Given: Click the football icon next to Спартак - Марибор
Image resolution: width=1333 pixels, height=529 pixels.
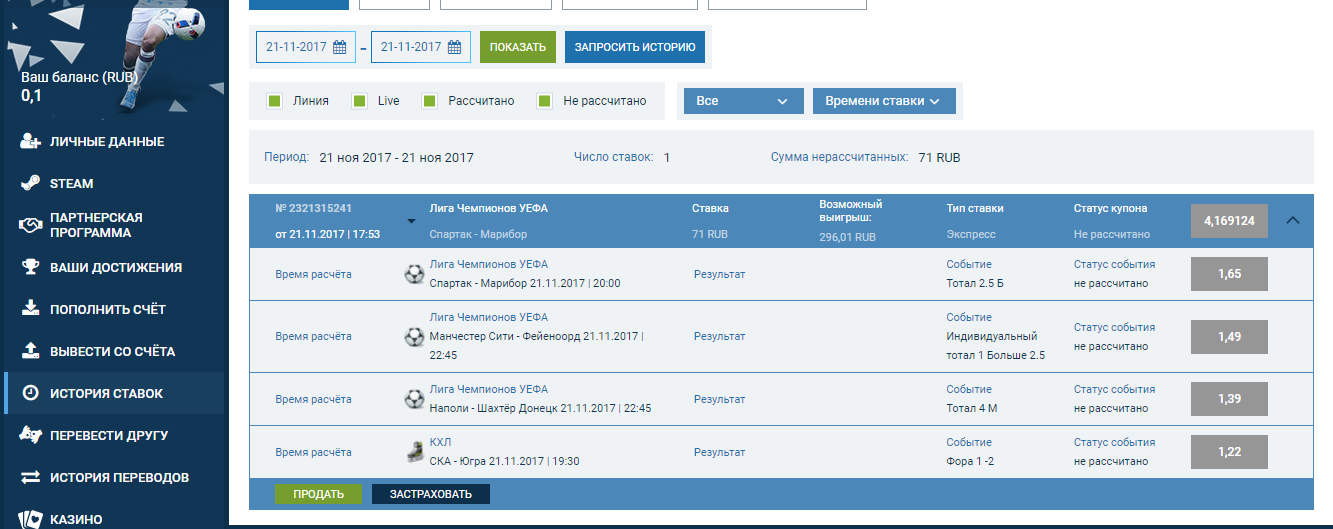Looking at the screenshot, I should coord(413,274).
